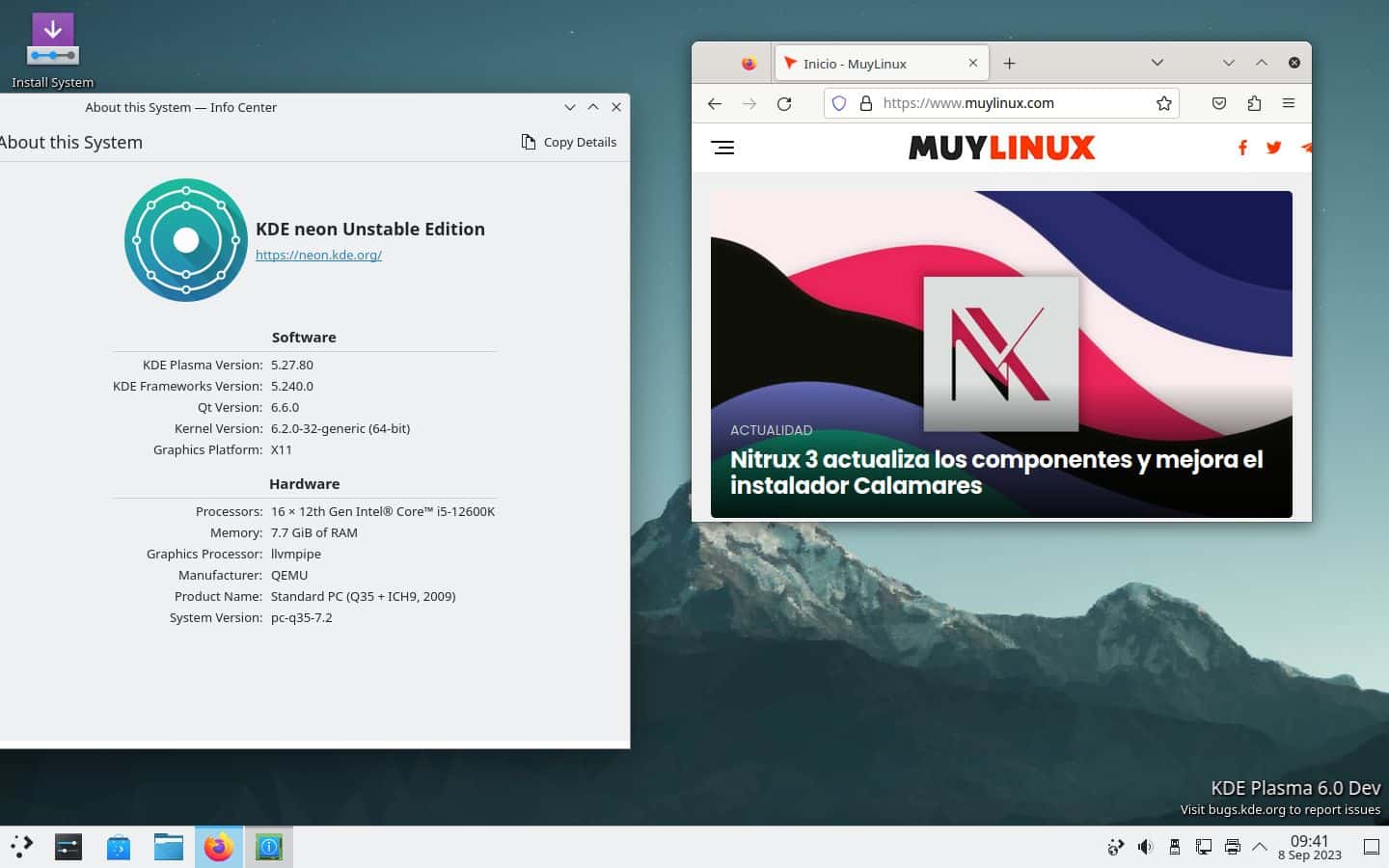The width and height of the screenshot is (1389, 868).
Task: Open a new Firefox tab
Action: 1009,64
